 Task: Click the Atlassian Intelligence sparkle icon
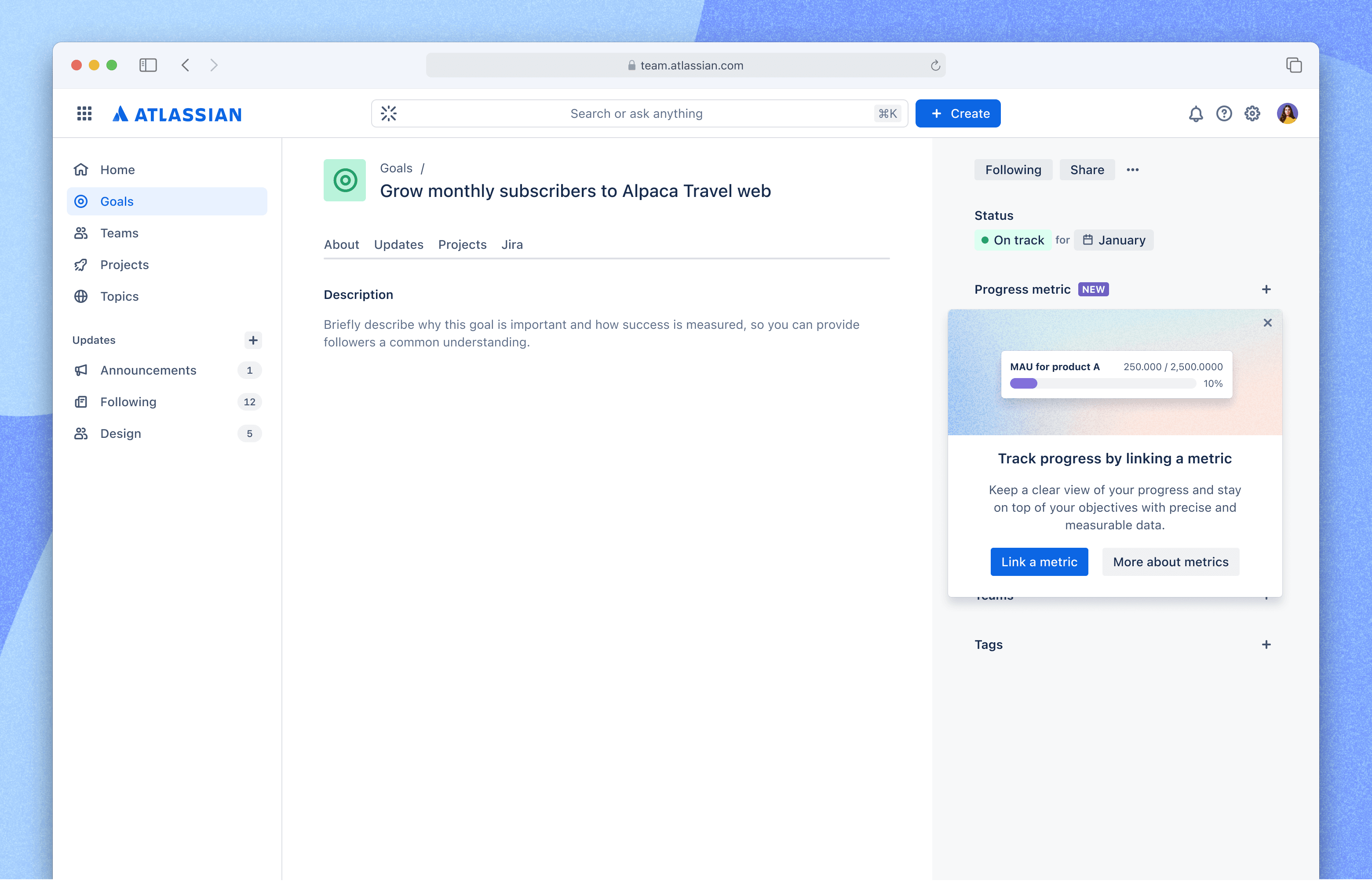[x=388, y=113]
